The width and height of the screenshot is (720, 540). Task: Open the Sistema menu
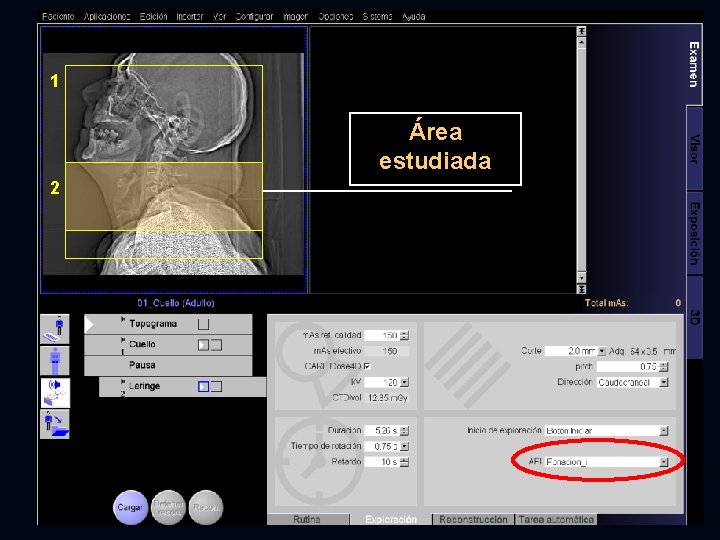tap(377, 17)
